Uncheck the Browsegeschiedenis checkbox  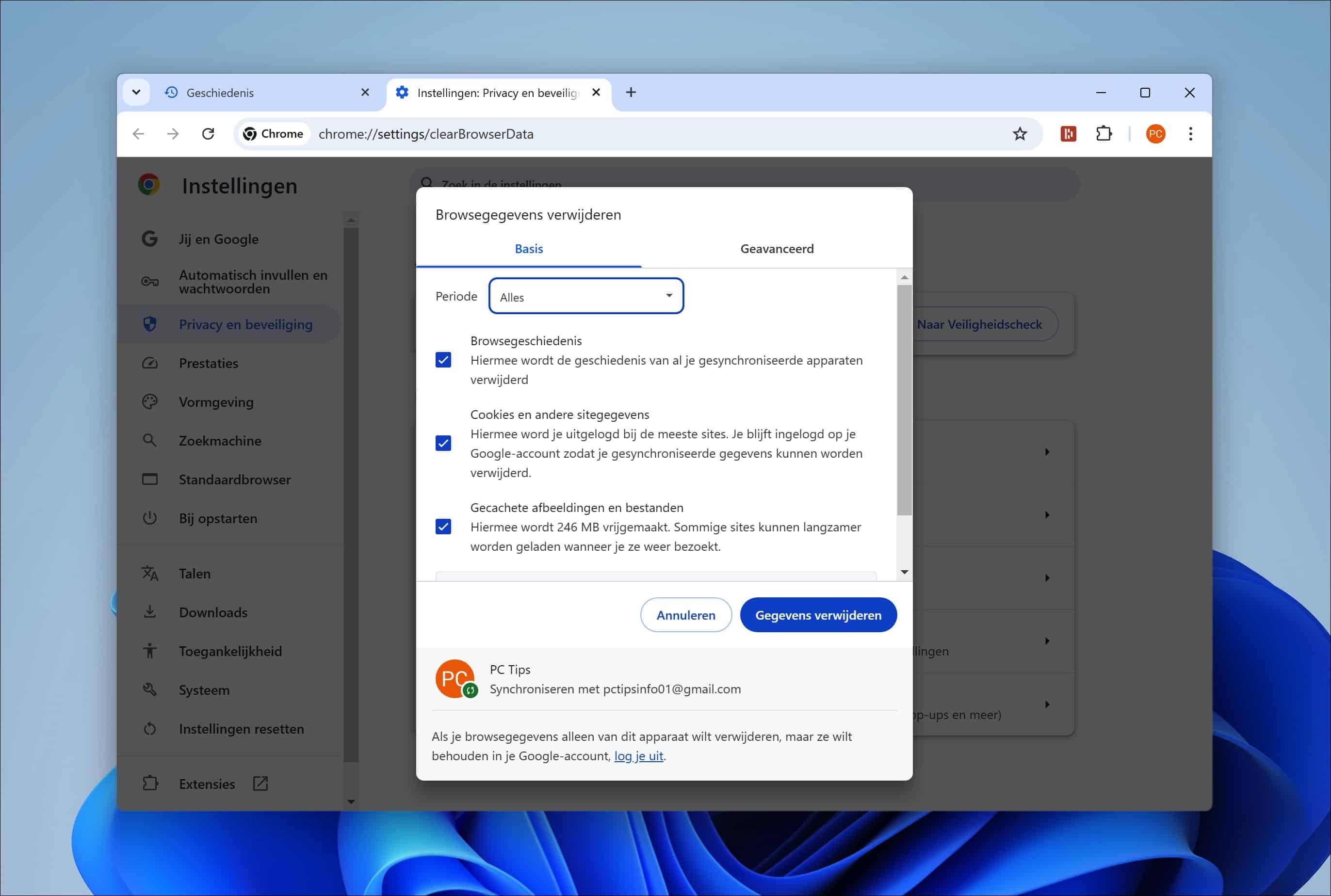coord(444,360)
